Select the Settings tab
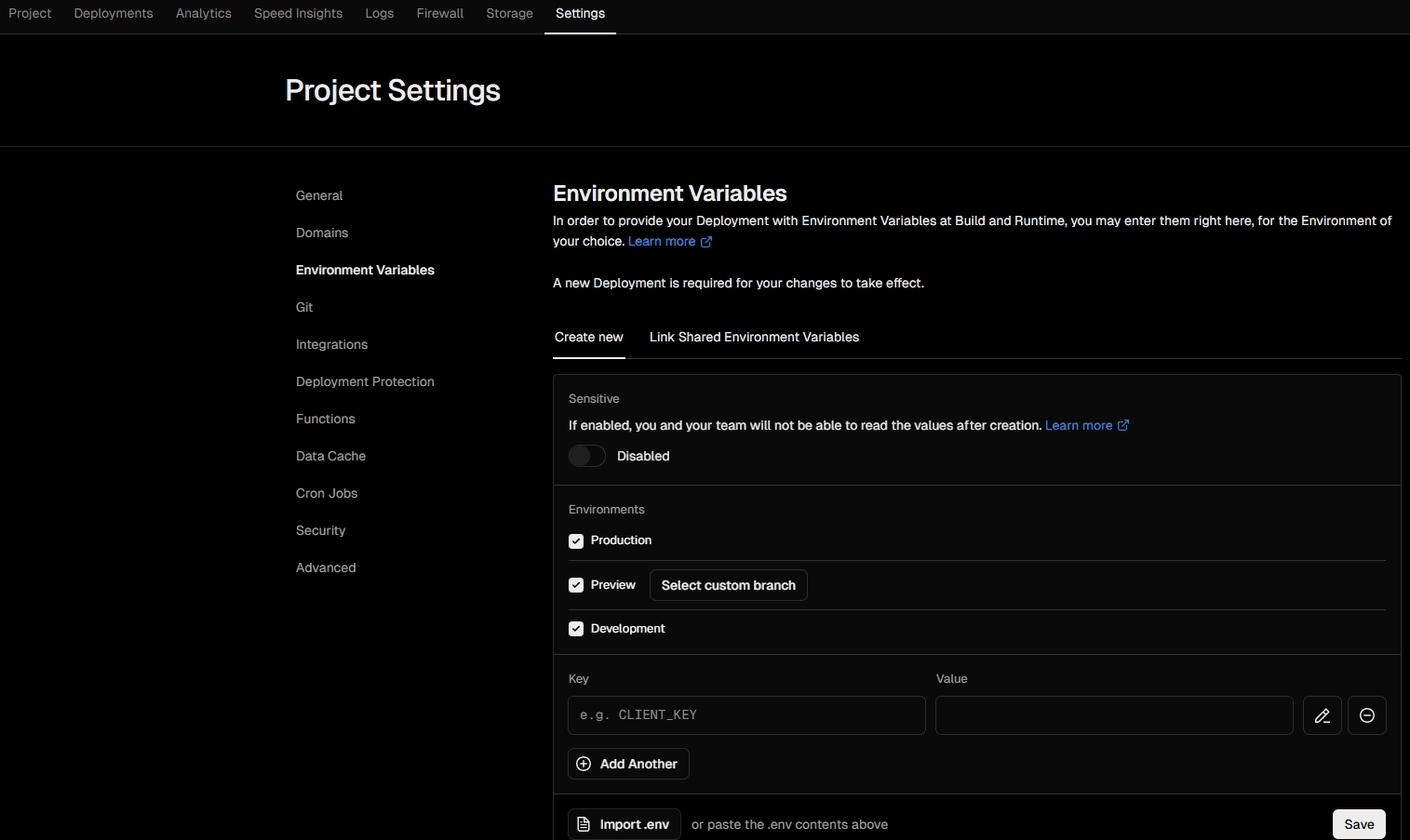Viewport: 1410px width, 840px height. 580,13
